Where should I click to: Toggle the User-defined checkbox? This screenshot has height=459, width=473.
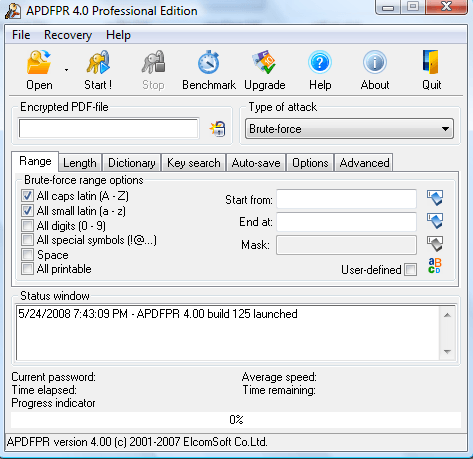point(410,269)
